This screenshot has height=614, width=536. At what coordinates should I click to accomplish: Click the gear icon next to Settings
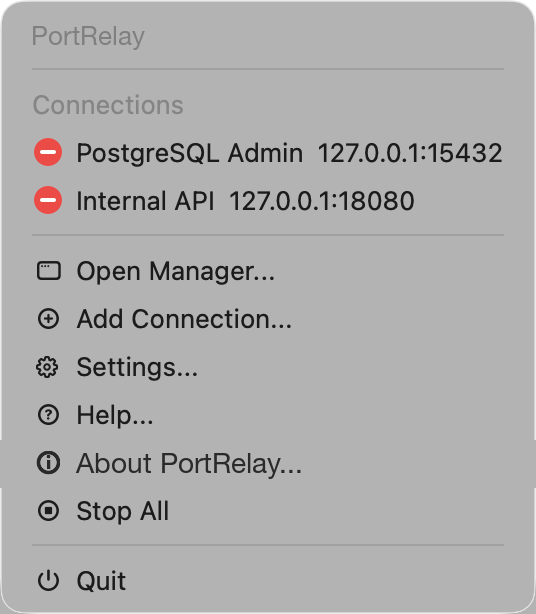click(47, 367)
